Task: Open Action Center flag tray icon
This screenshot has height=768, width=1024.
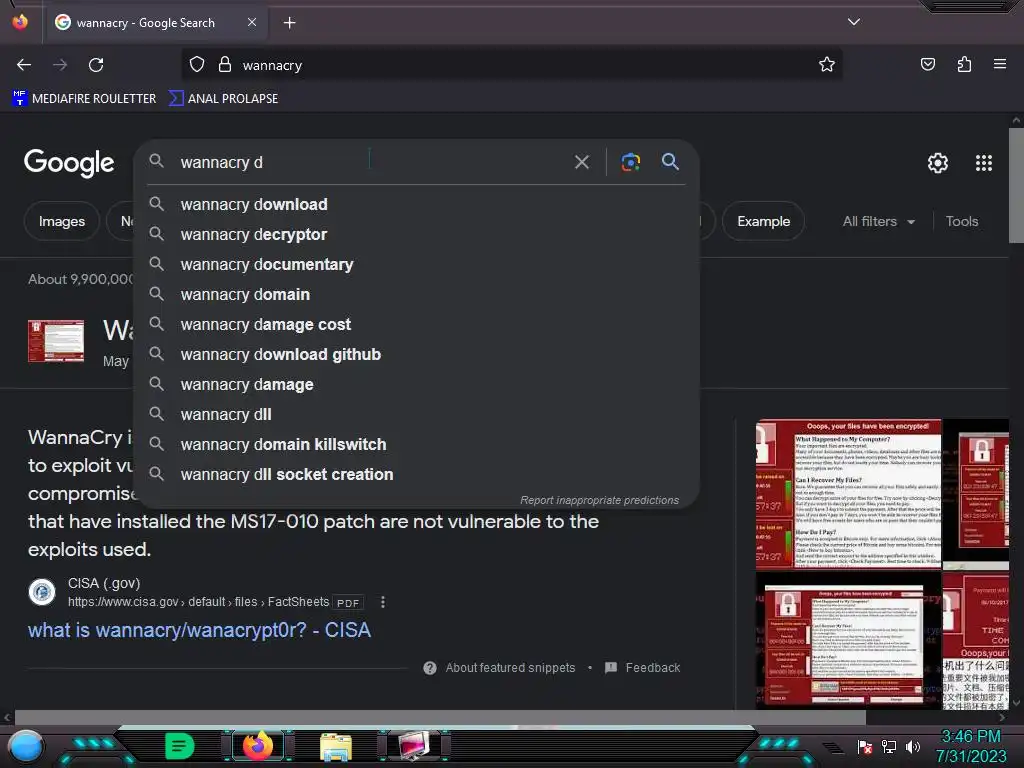Action: (x=865, y=746)
